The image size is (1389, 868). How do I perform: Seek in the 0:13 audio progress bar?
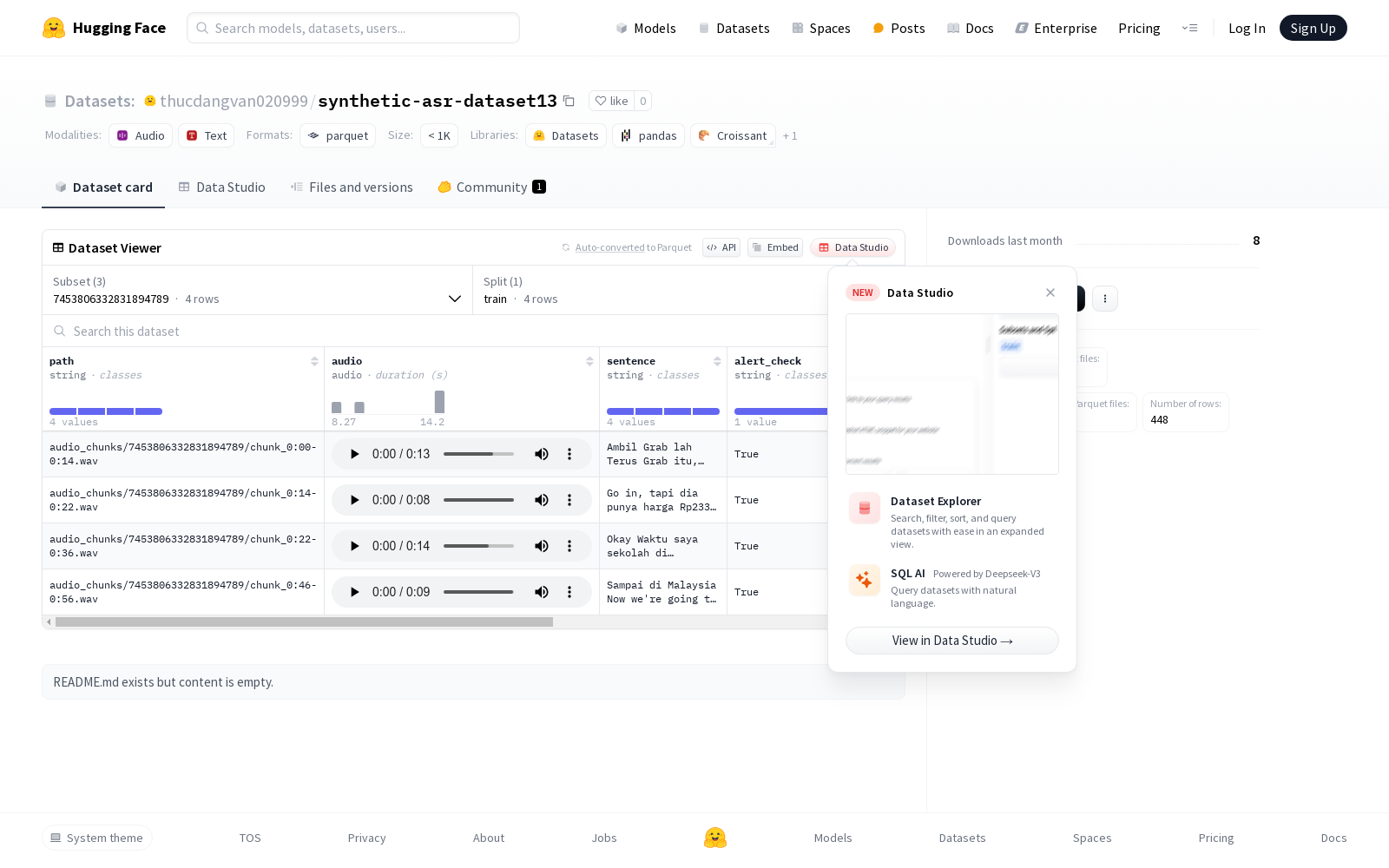(478, 454)
